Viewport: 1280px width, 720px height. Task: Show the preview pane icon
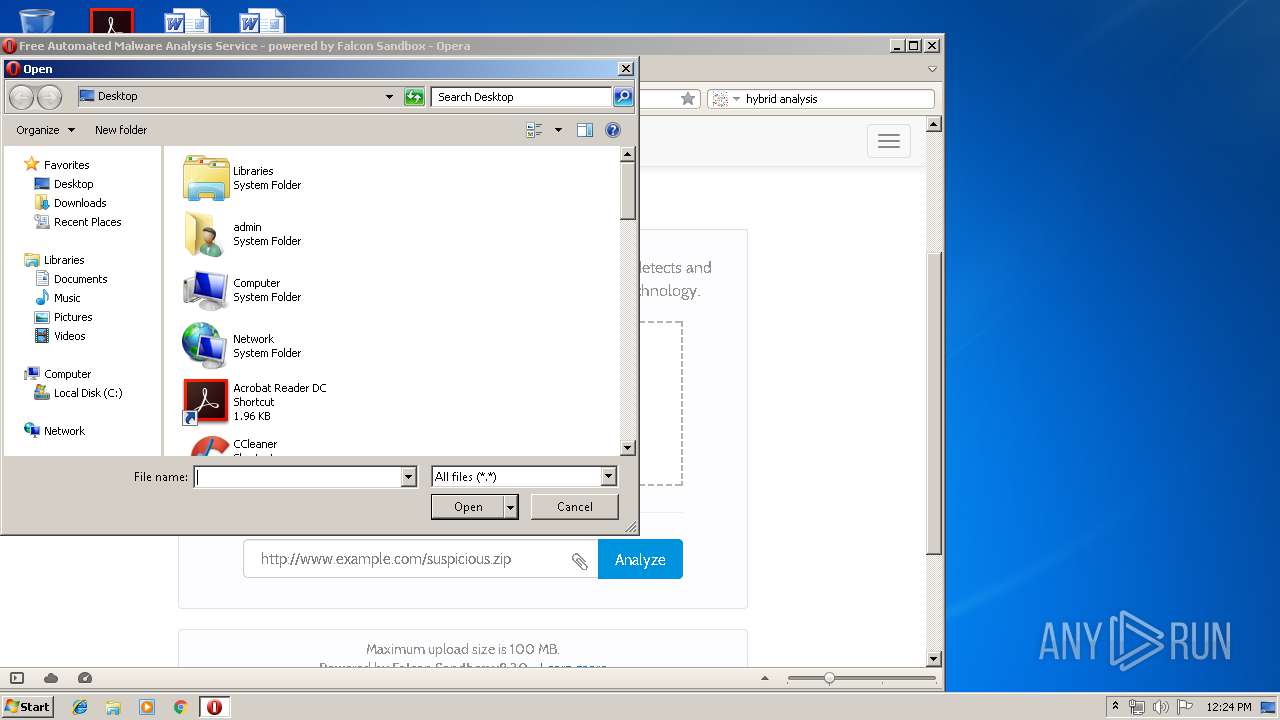point(585,130)
